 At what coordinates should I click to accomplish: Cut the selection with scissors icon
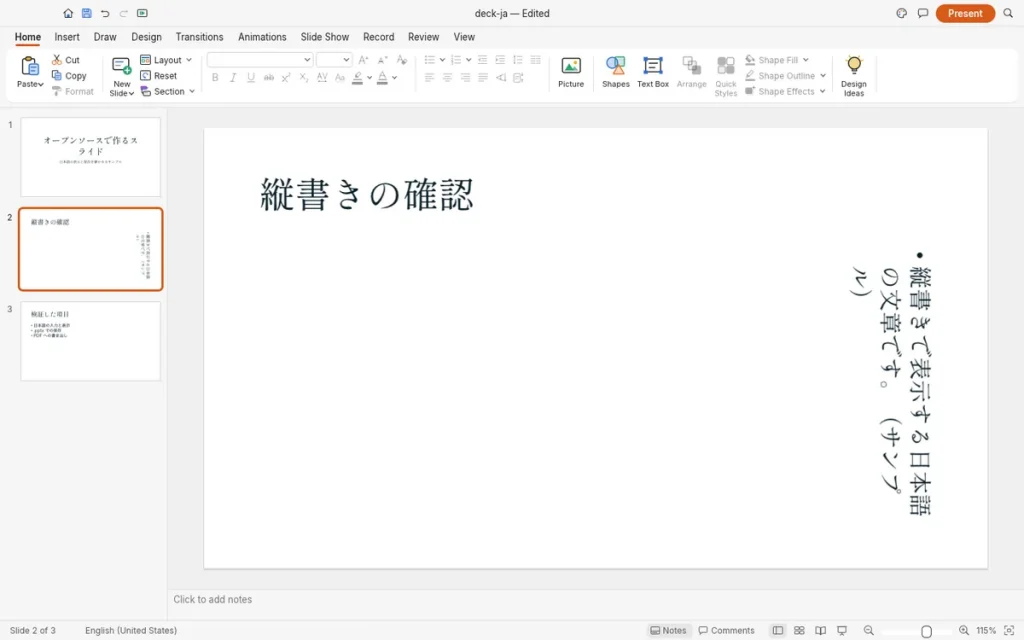pyautogui.click(x=65, y=59)
